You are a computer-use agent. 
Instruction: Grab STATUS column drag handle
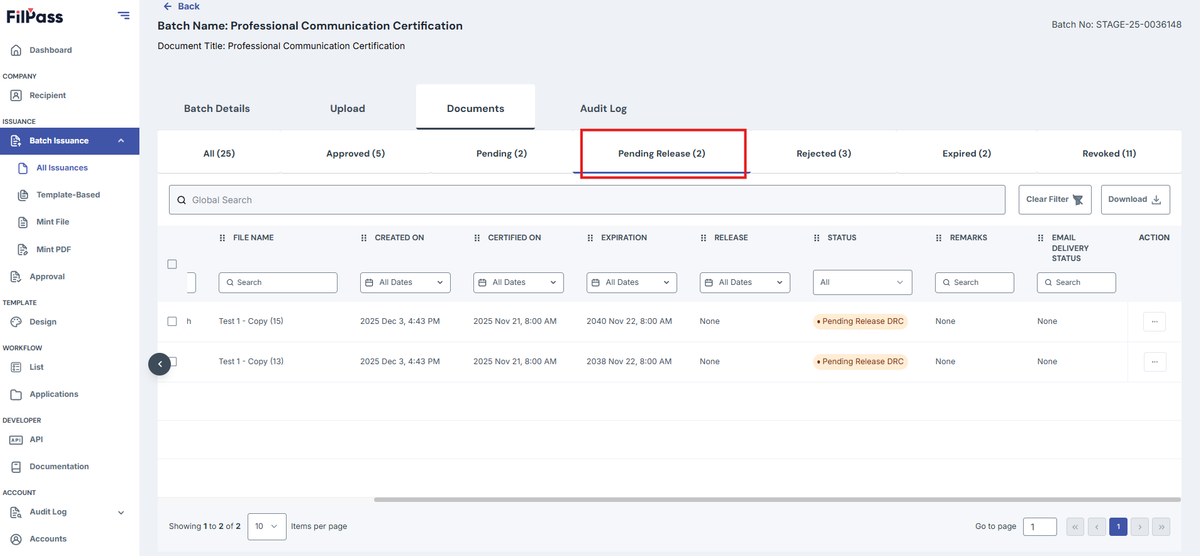[817, 238]
